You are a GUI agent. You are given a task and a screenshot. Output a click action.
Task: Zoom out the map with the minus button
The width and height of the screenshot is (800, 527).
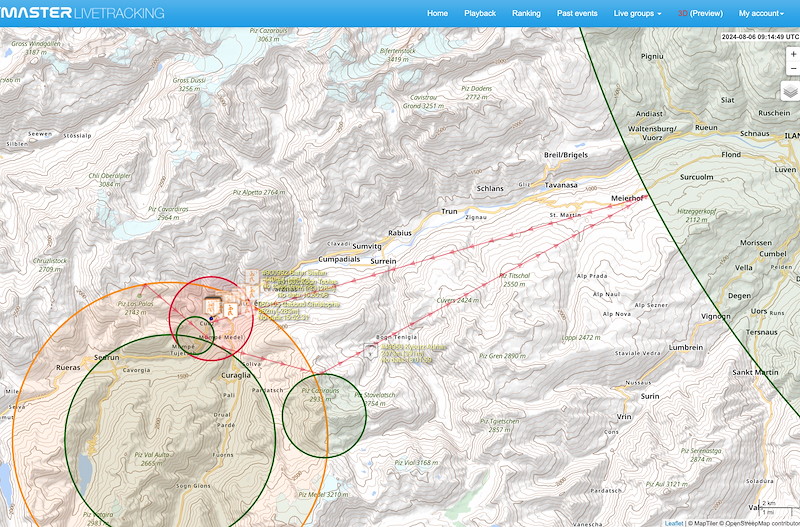(793, 68)
